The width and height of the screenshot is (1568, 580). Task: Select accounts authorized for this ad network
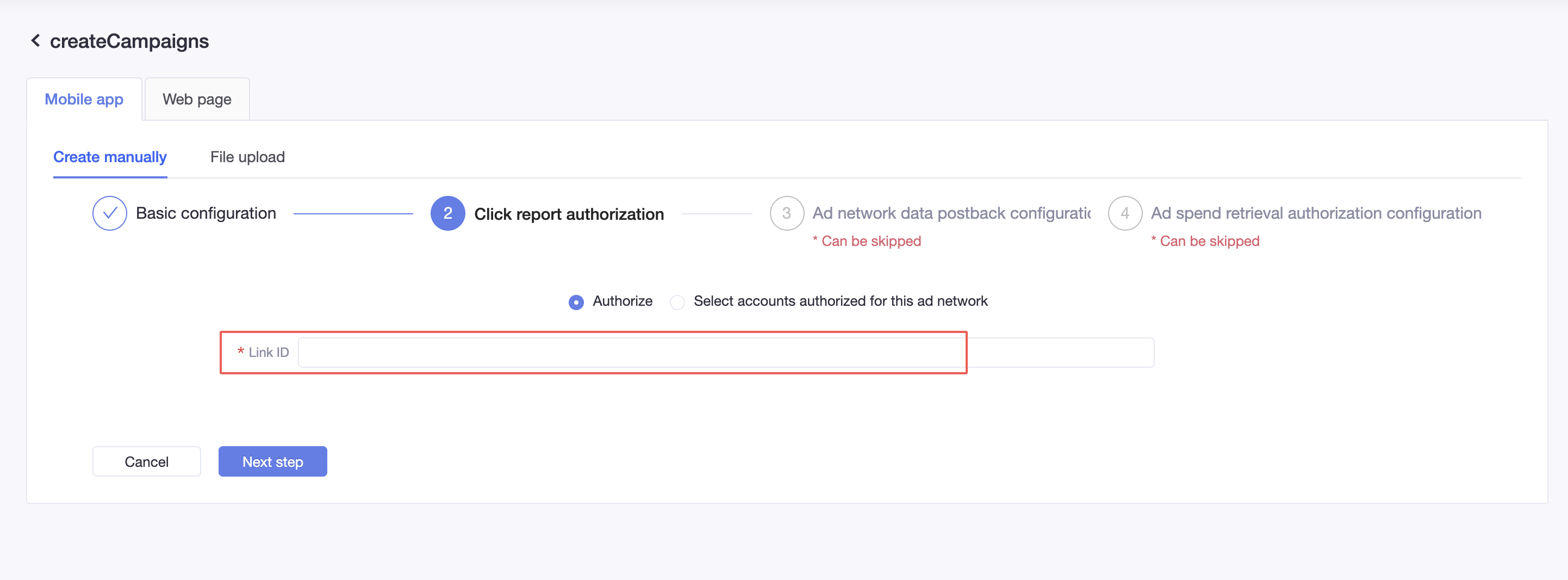coord(677,302)
